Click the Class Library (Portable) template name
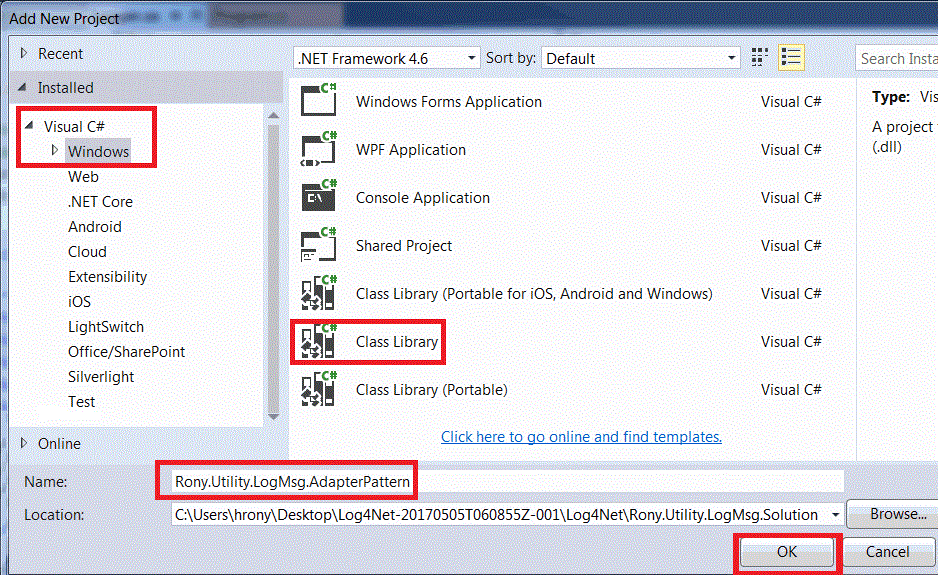Screen dimensions: 938x575 431,390
